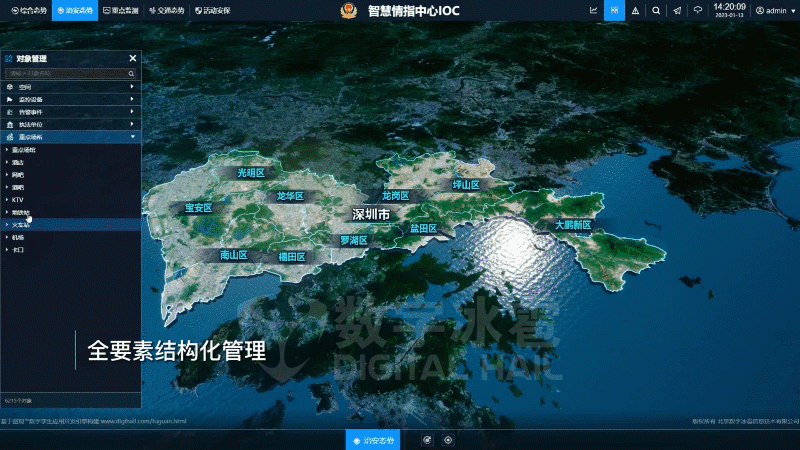Click the 对象管理 panel title icon
This screenshot has height=450, width=800.
(x=9, y=58)
